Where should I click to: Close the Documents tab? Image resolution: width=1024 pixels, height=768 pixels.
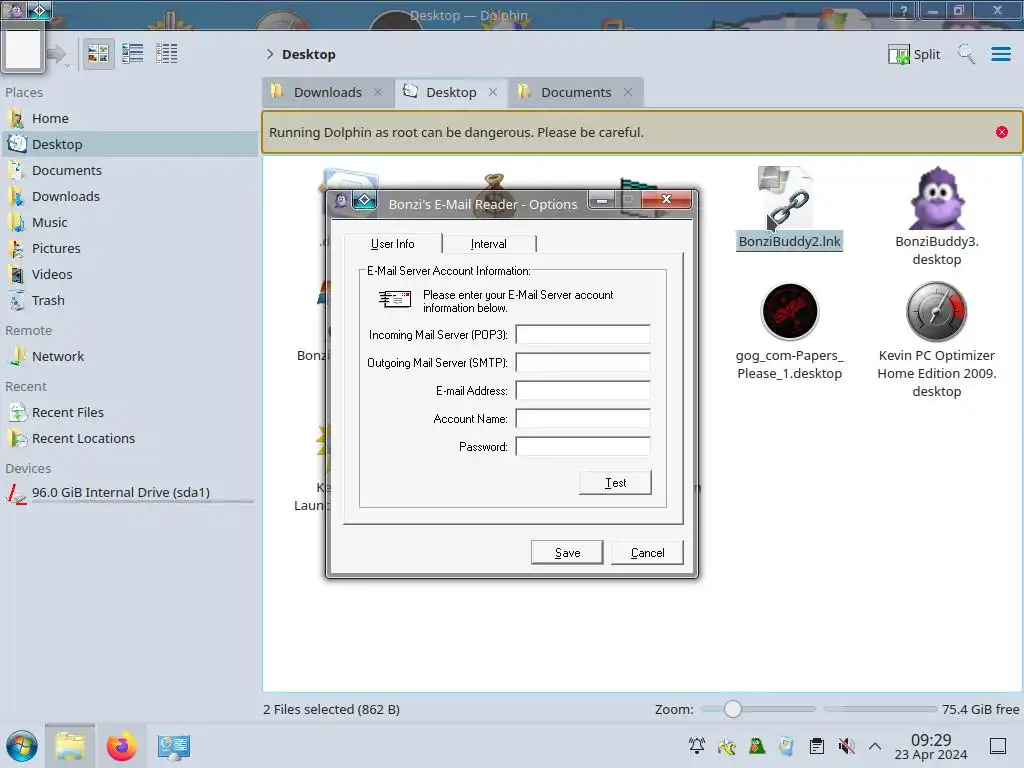tap(628, 92)
